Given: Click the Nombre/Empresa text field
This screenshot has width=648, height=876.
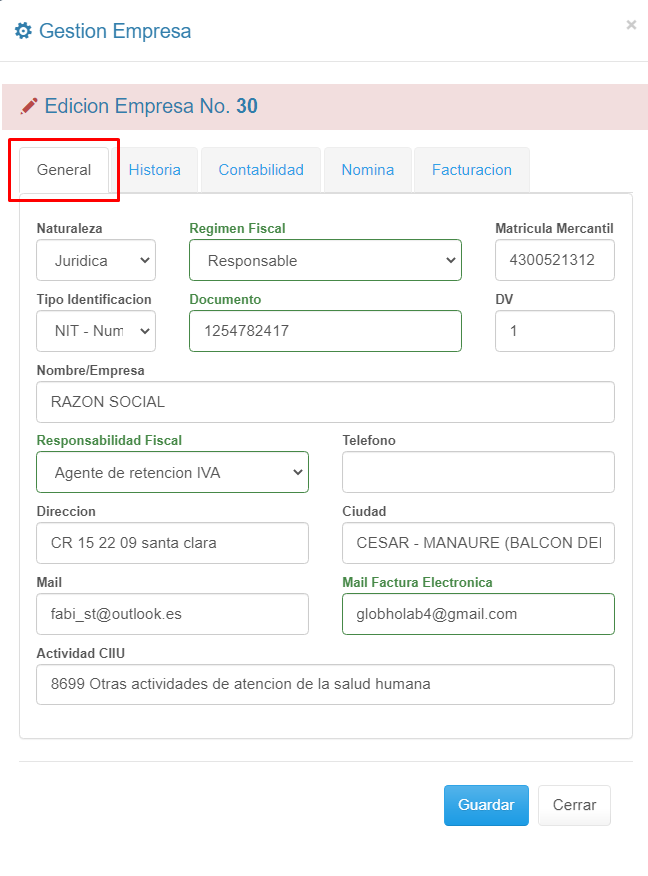Looking at the screenshot, I should pos(325,402).
